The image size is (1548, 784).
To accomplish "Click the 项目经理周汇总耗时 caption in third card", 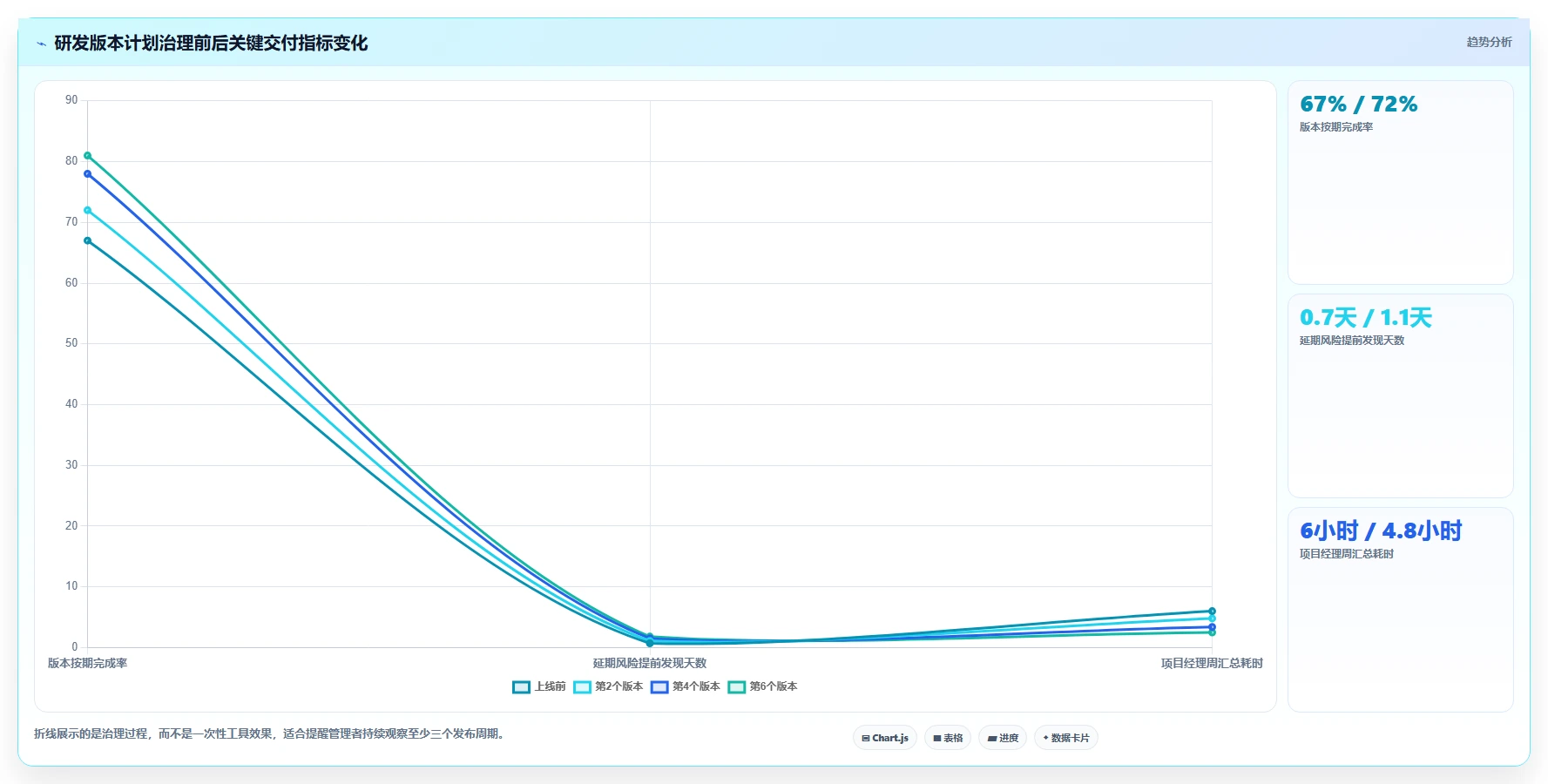I will 1347,554.
